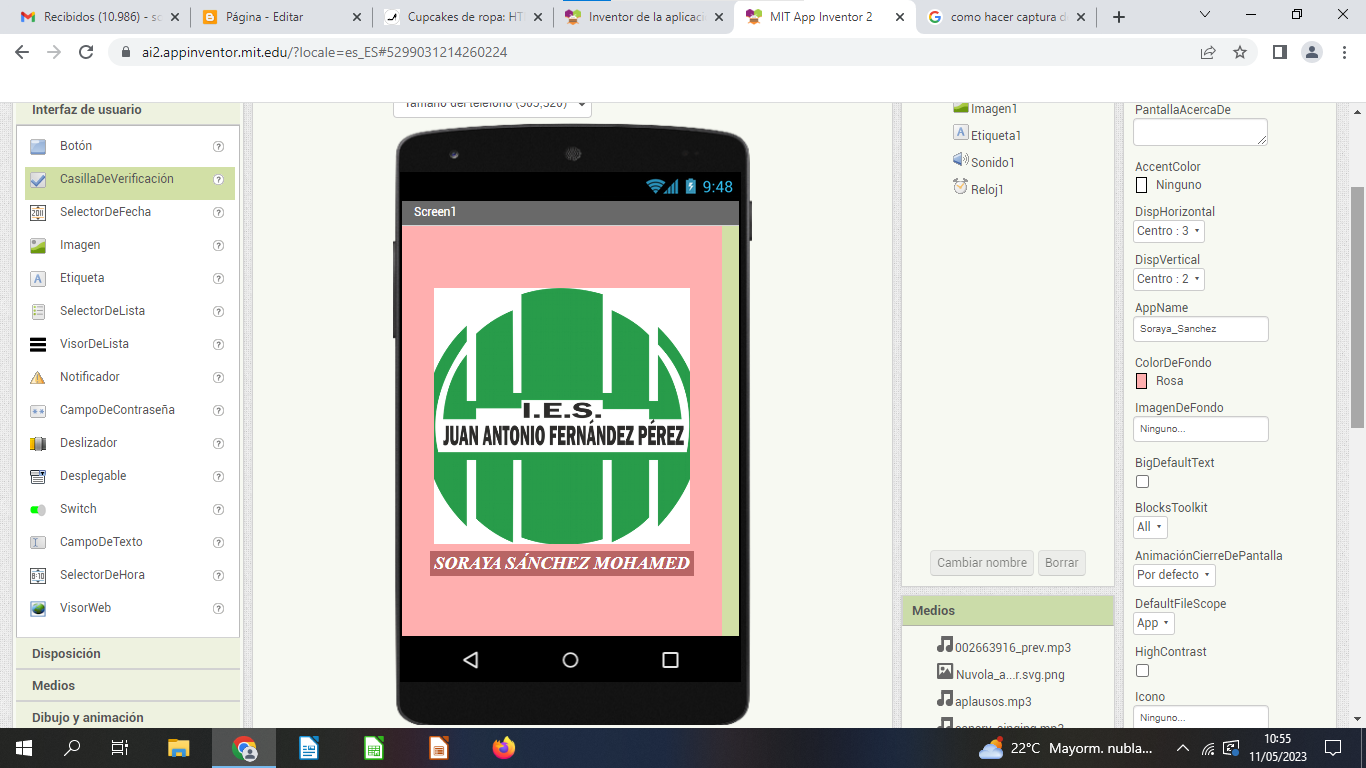The image size is (1366, 768).
Task: Open DefaultFileScope App dropdown
Action: (1154, 623)
